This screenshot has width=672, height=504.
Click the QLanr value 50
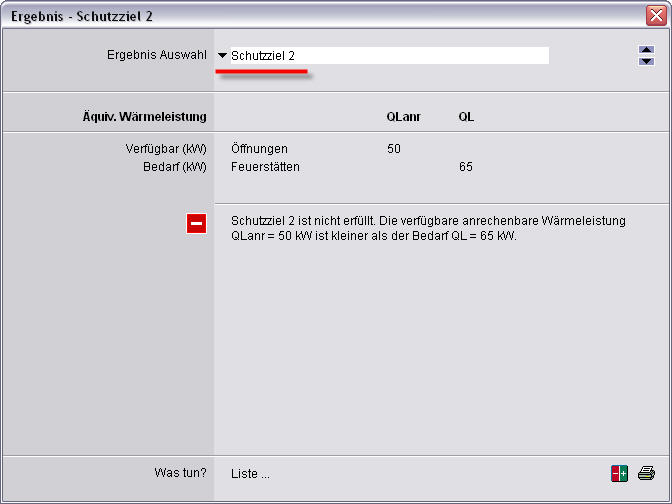click(x=393, y=149)
